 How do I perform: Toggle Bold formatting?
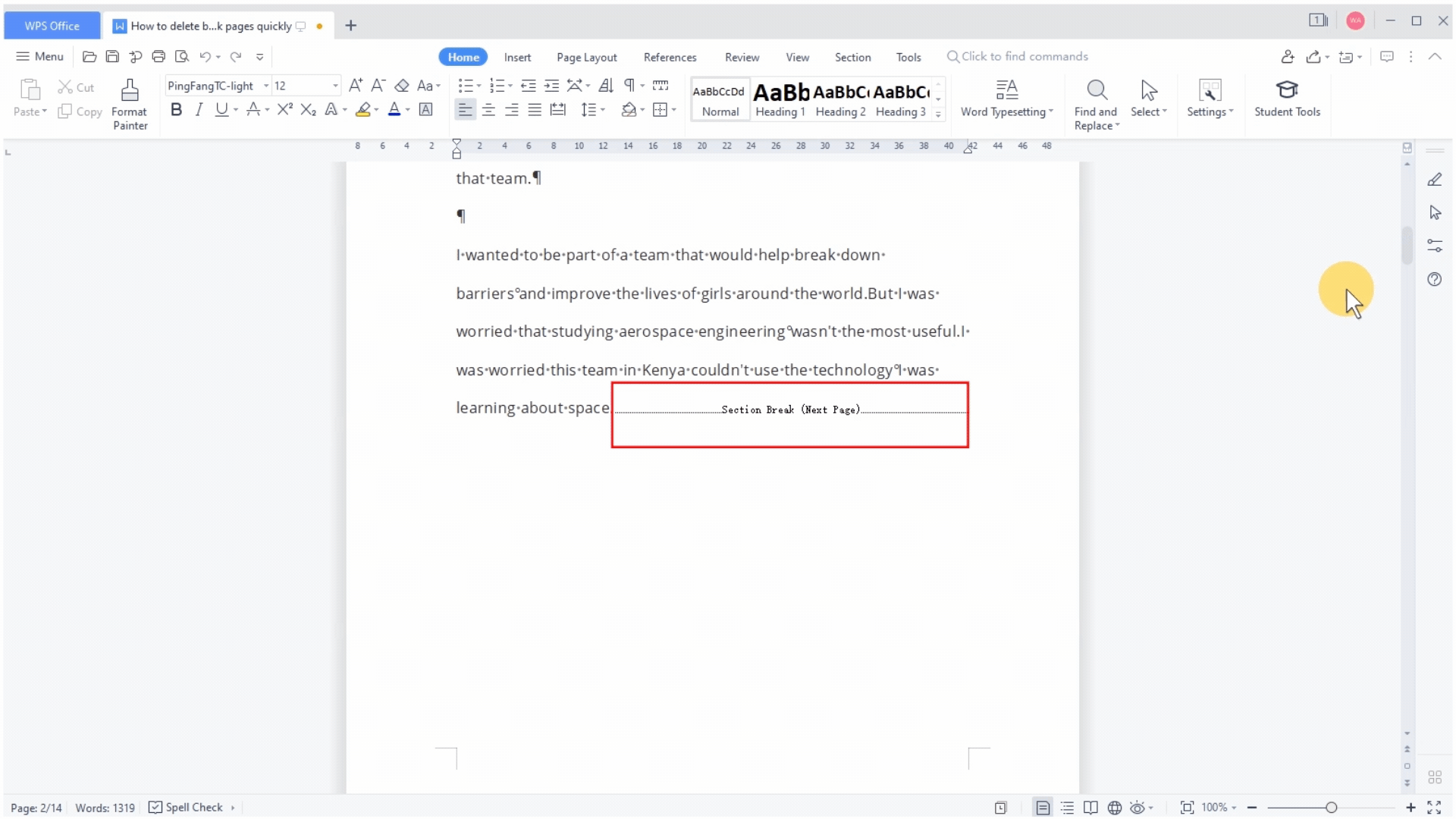(176, 110)
